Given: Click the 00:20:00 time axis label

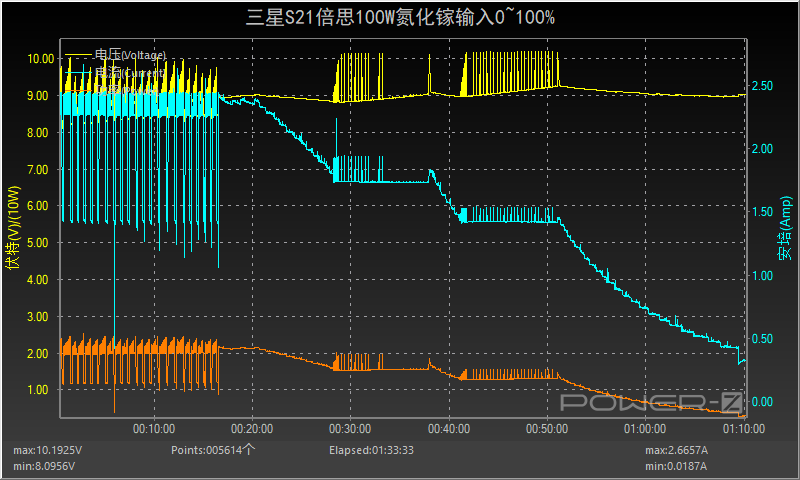Looking at the screenshot, I should click(x=252, y=429).
